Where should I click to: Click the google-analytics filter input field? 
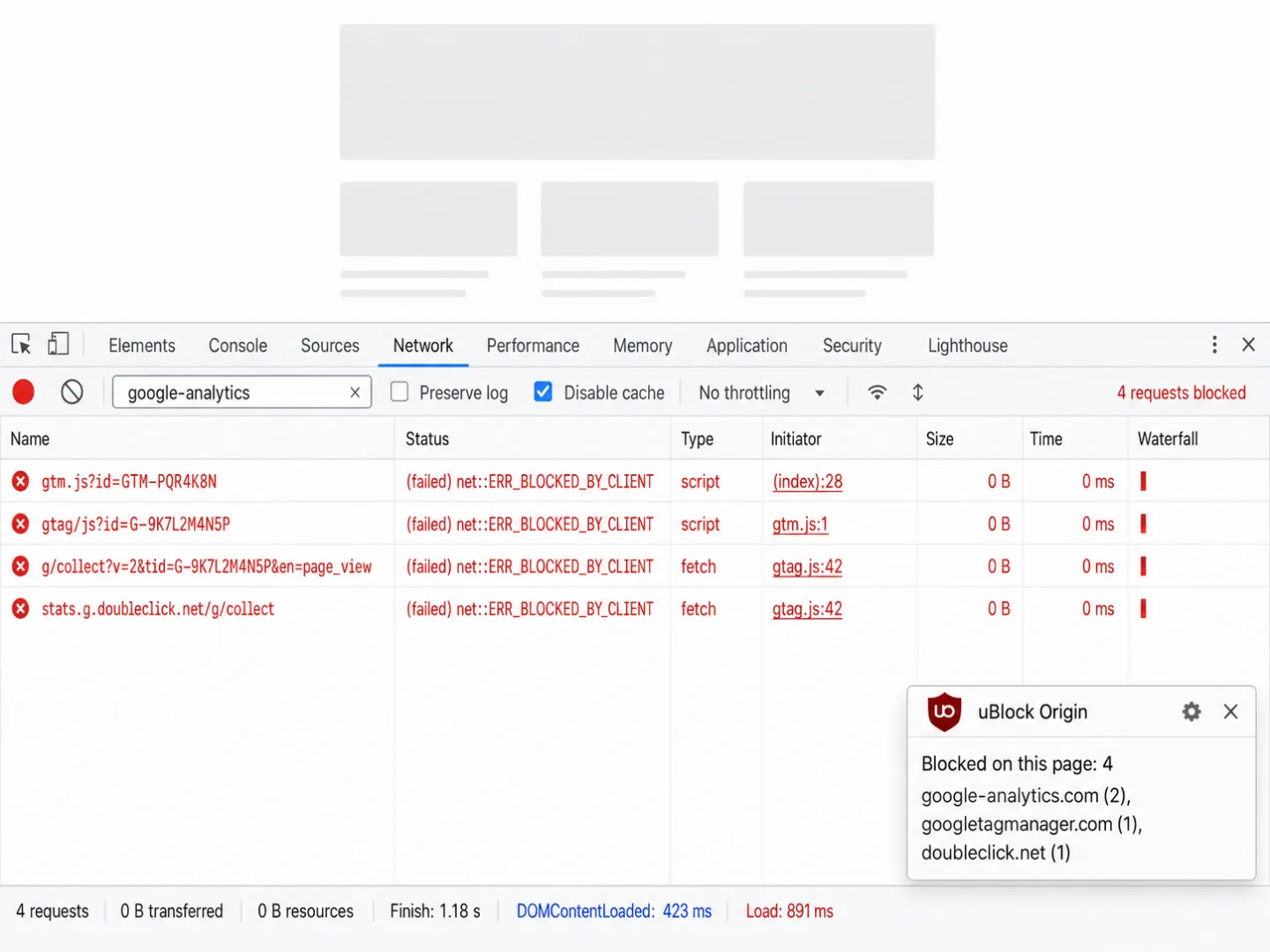click(x=242, y=392)
